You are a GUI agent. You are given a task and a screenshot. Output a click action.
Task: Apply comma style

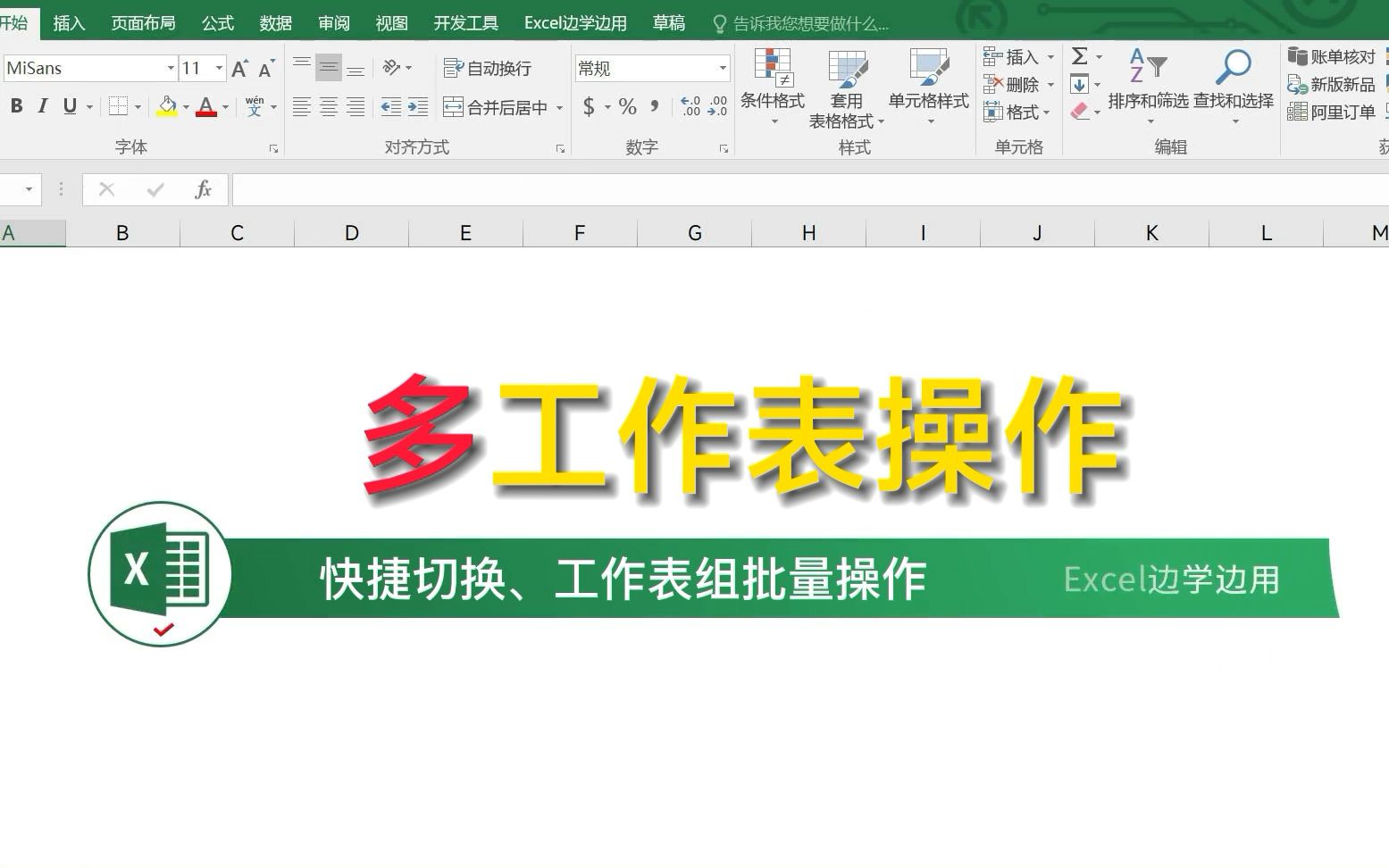(x=655, y=107)
